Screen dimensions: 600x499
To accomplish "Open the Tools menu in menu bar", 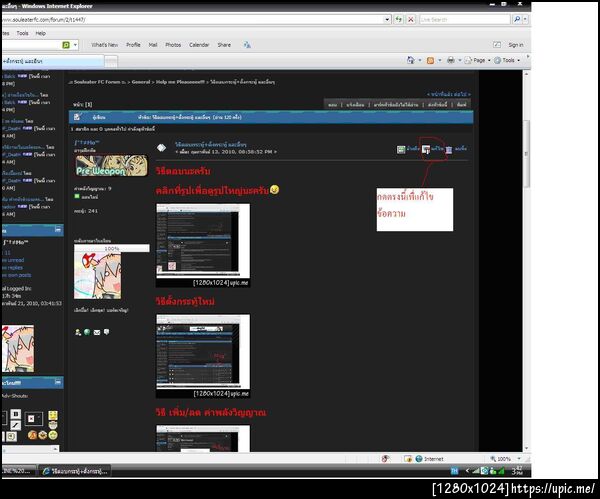I will point(23,33).
